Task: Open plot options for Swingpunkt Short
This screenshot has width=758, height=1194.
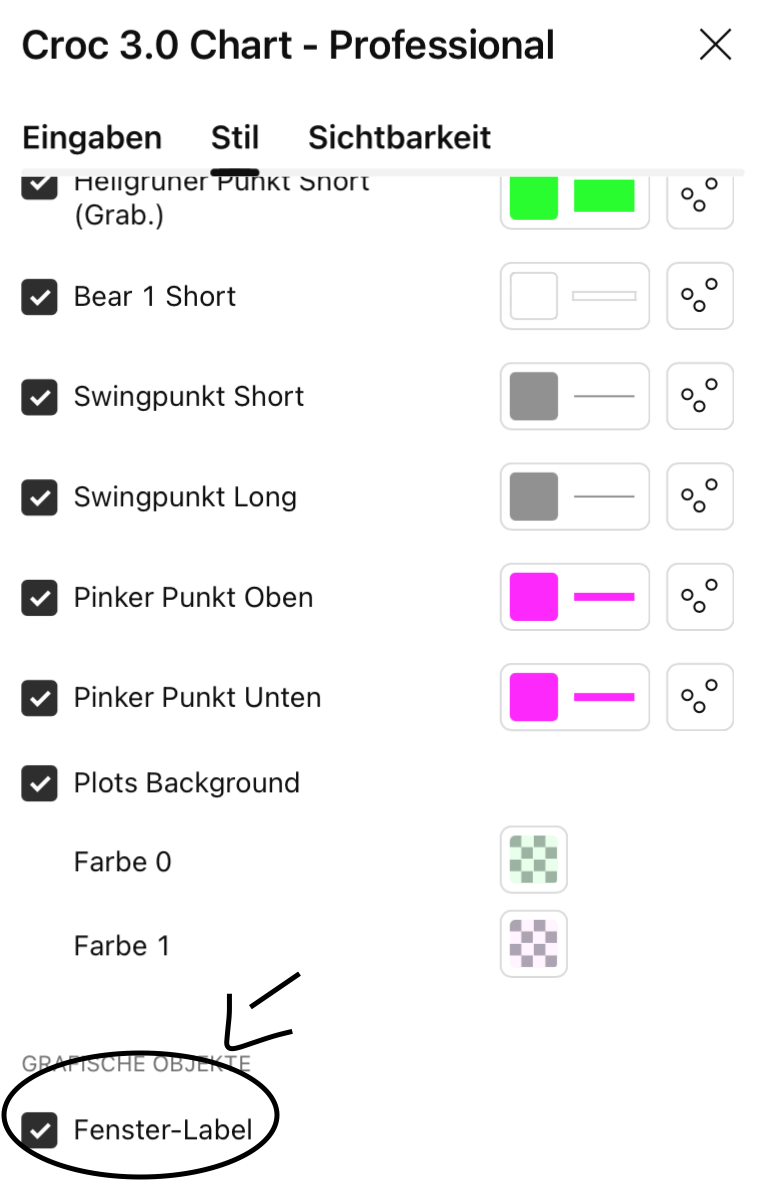Action: [x=700, y=396]
